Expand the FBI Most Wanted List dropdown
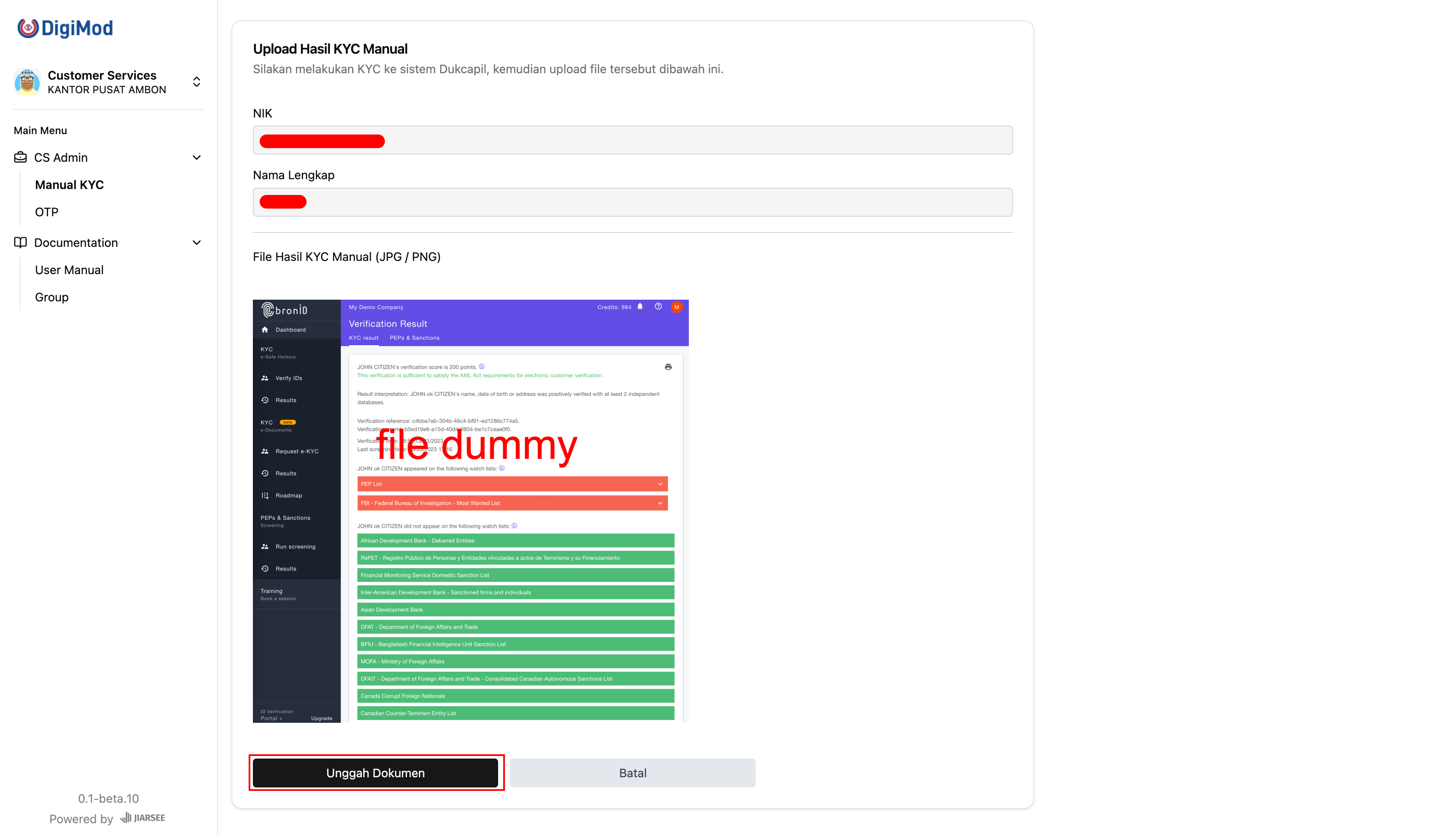 tap(660, 503)
